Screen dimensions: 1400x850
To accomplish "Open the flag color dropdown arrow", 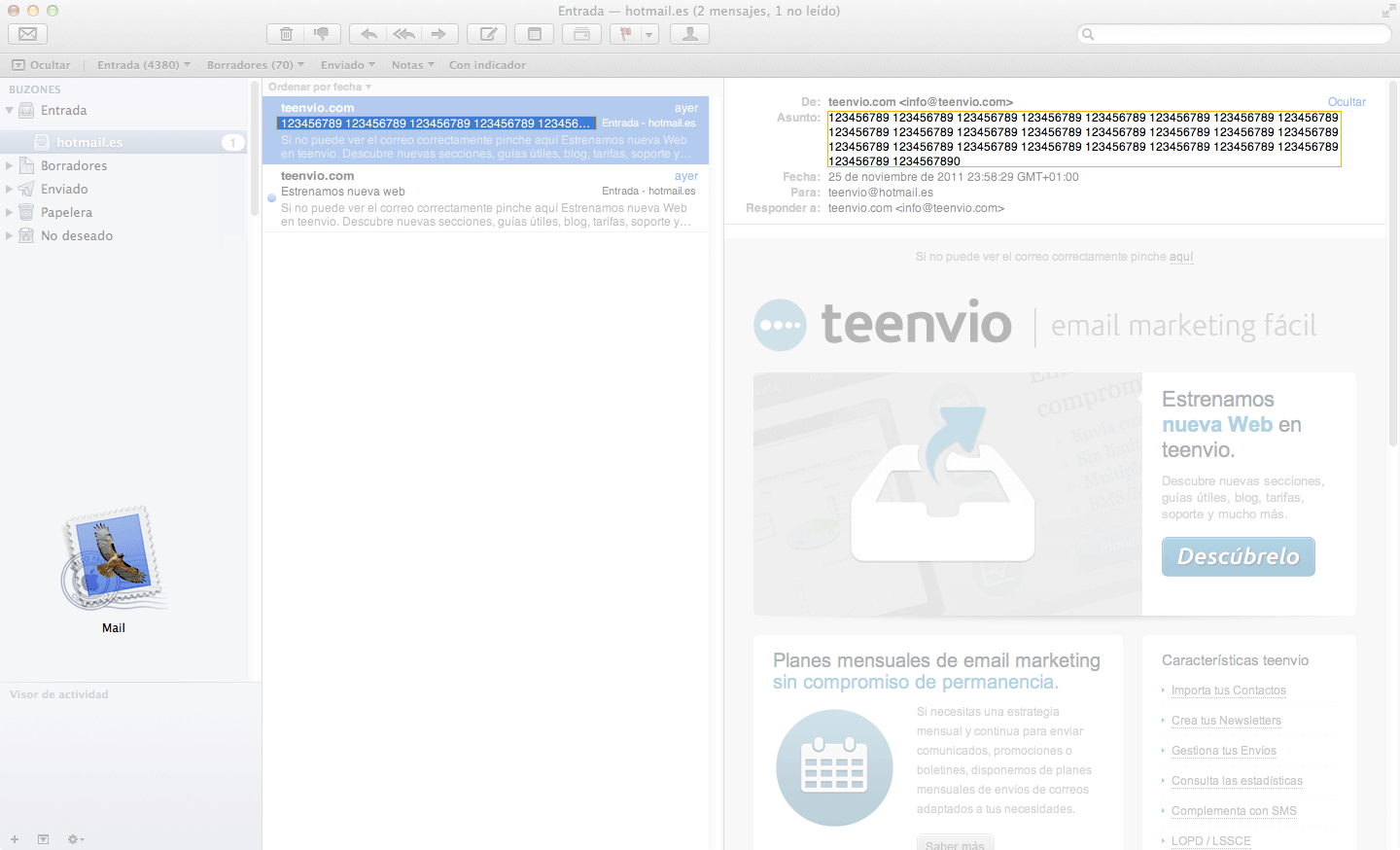I will [649, 34].
